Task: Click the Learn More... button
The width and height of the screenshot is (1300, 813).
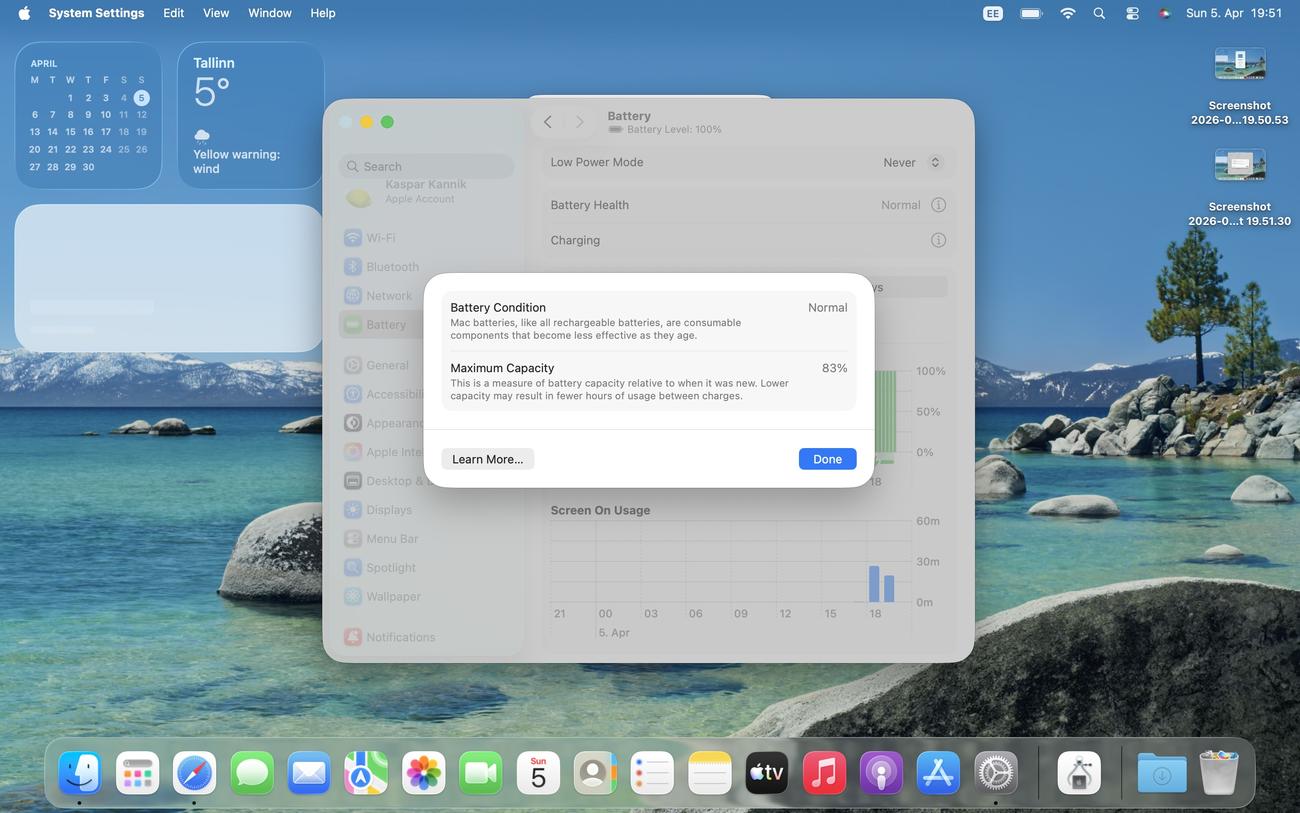Action: pos(487,459)
